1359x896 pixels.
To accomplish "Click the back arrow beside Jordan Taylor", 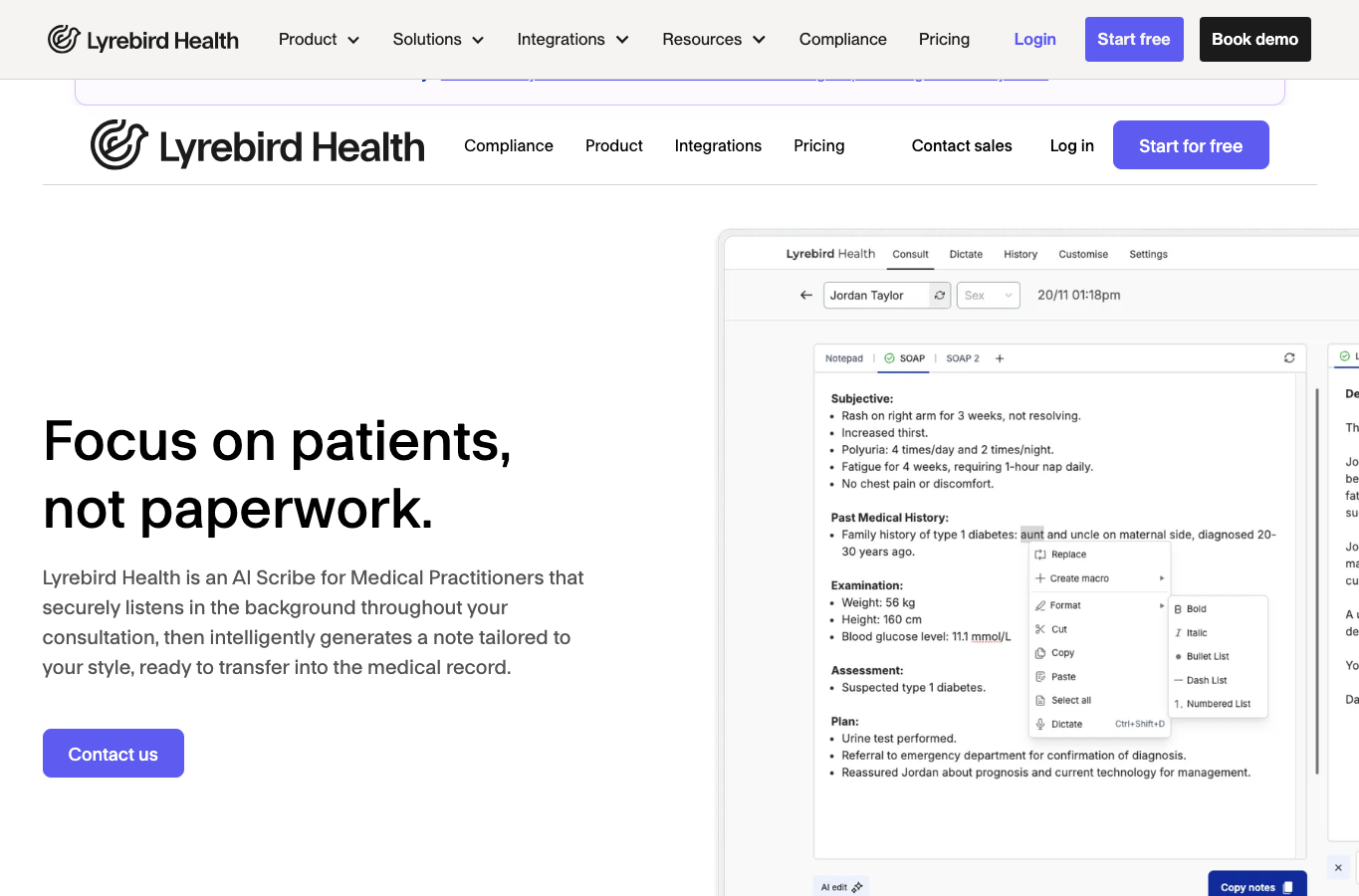I will (x=806, y=296).
